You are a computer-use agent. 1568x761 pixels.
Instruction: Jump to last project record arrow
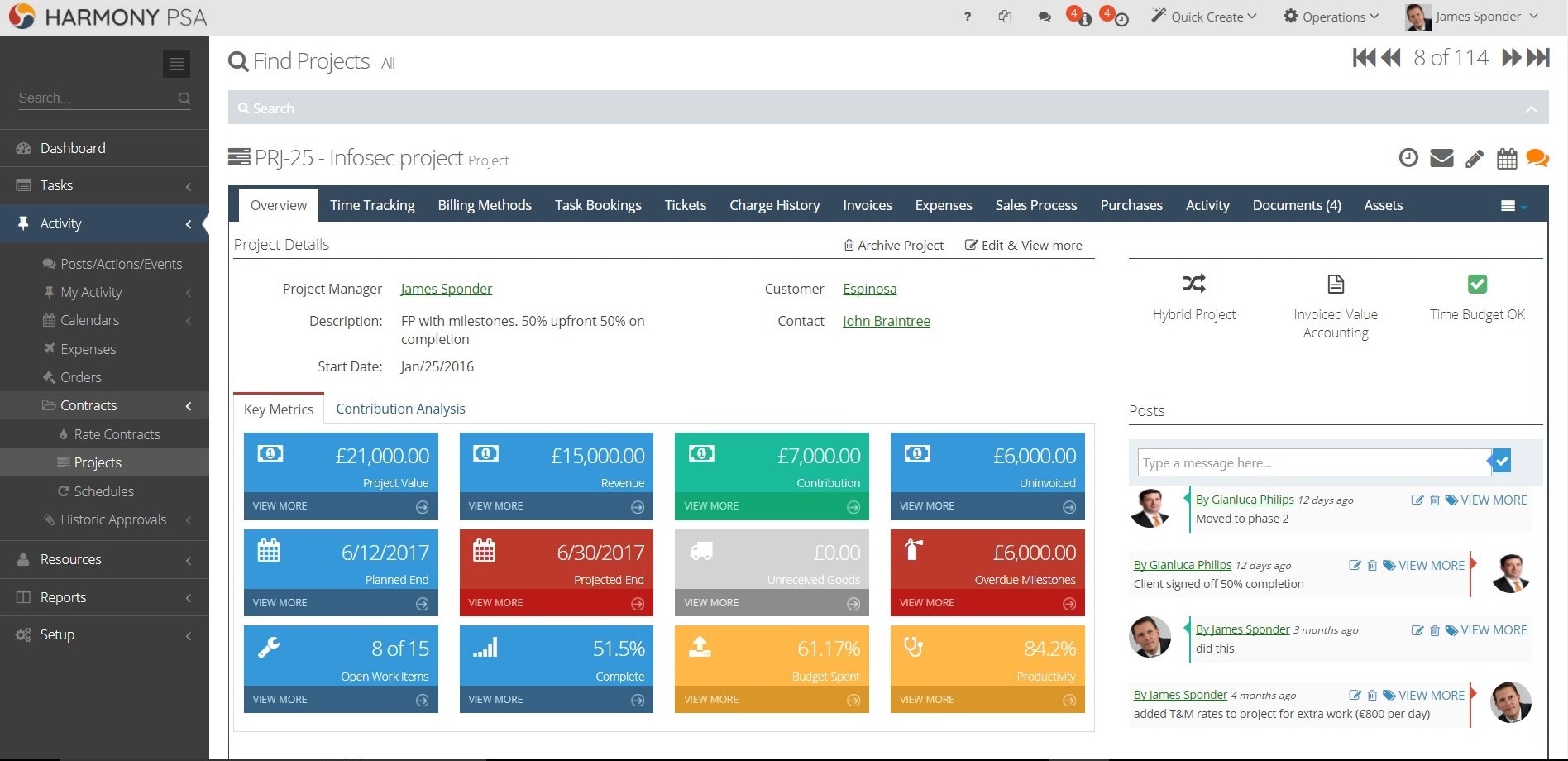coord(1538,58)
